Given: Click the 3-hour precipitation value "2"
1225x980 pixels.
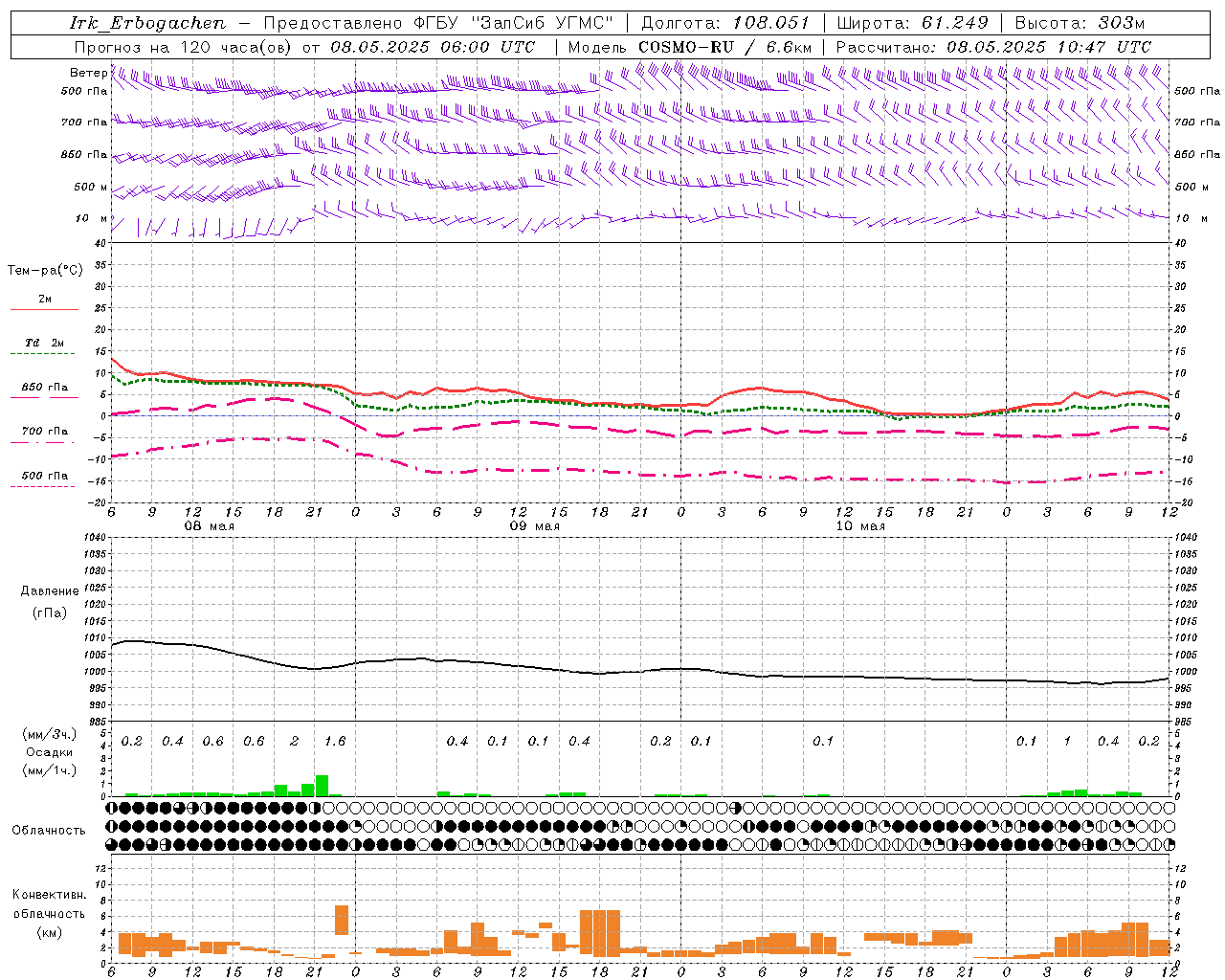Looking at the screenshot, I should [x=294, y=741].
